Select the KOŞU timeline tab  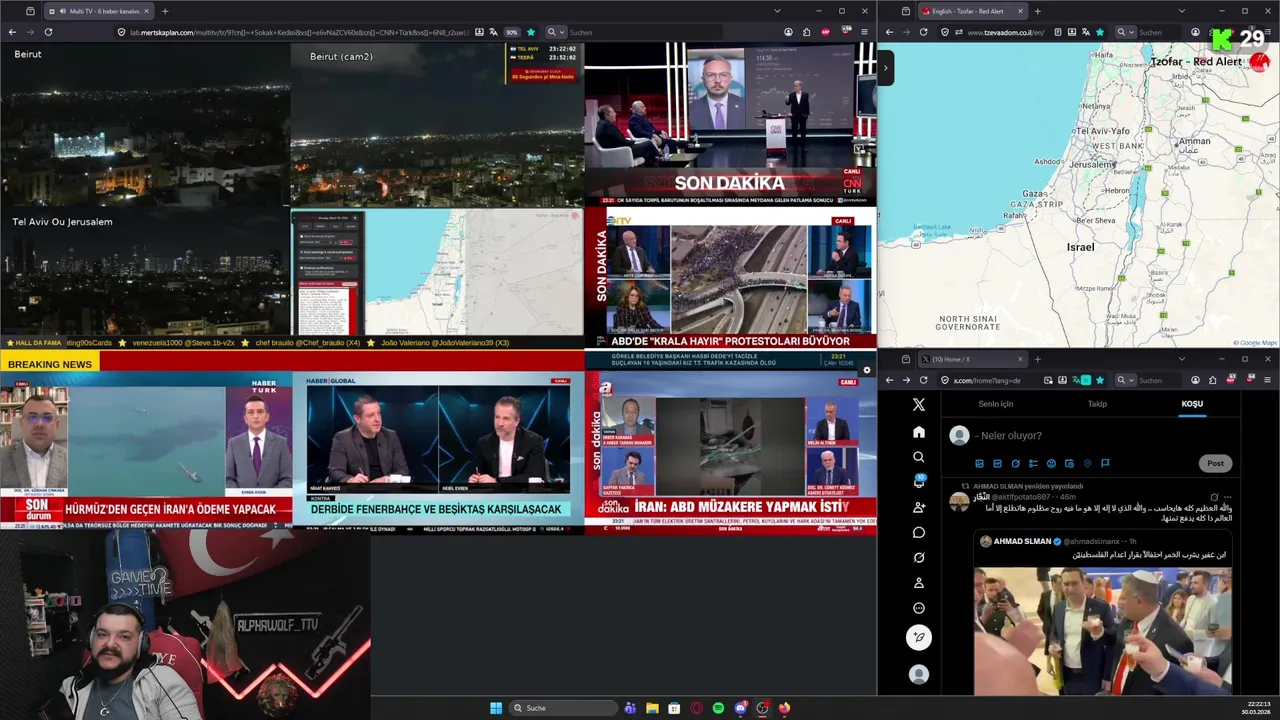[1192, 404]
